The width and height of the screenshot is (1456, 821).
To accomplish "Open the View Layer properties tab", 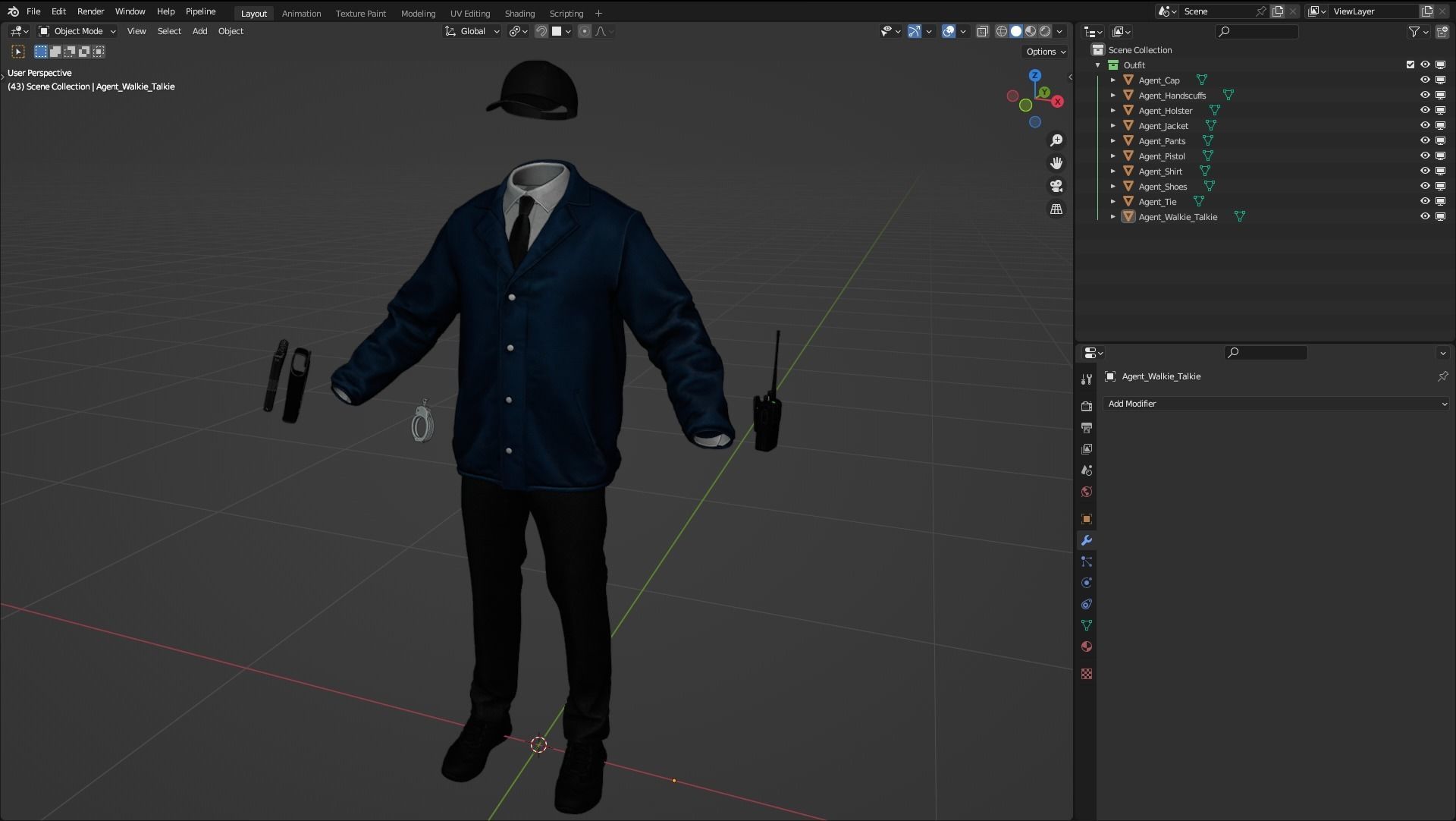I will (x=1087, y=449).
